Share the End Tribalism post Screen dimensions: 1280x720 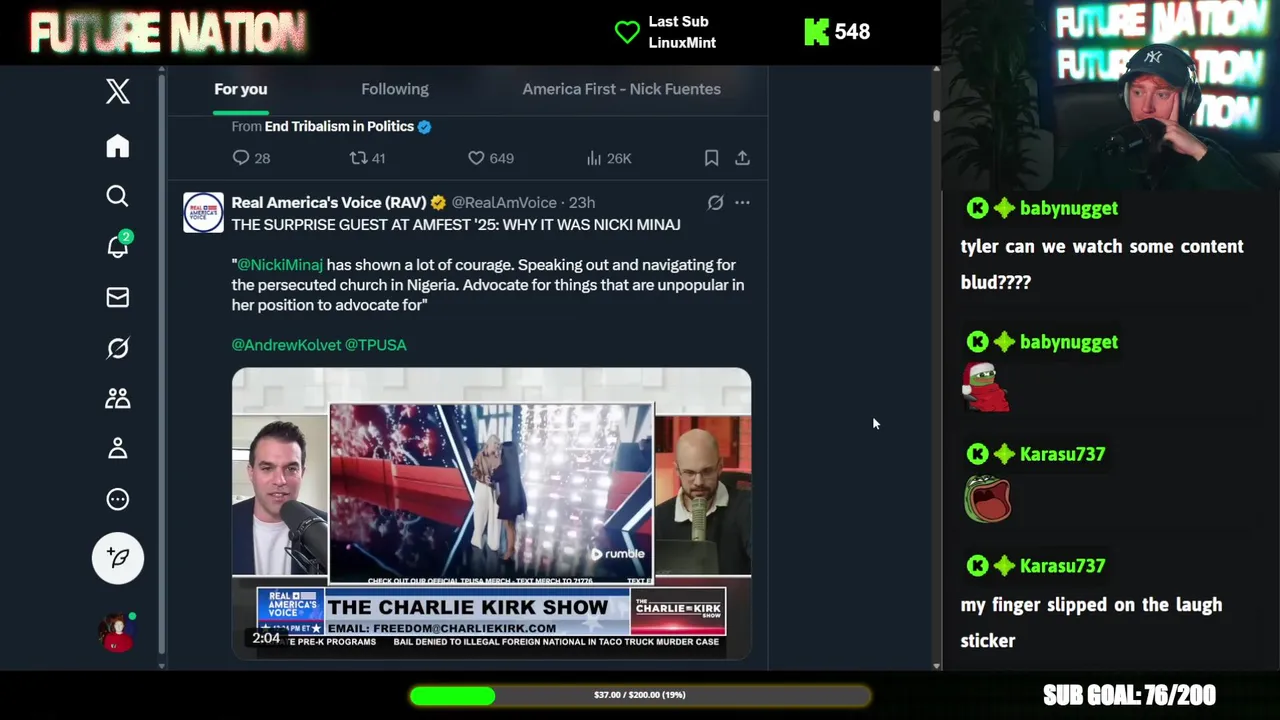click(x=742, y=158)
